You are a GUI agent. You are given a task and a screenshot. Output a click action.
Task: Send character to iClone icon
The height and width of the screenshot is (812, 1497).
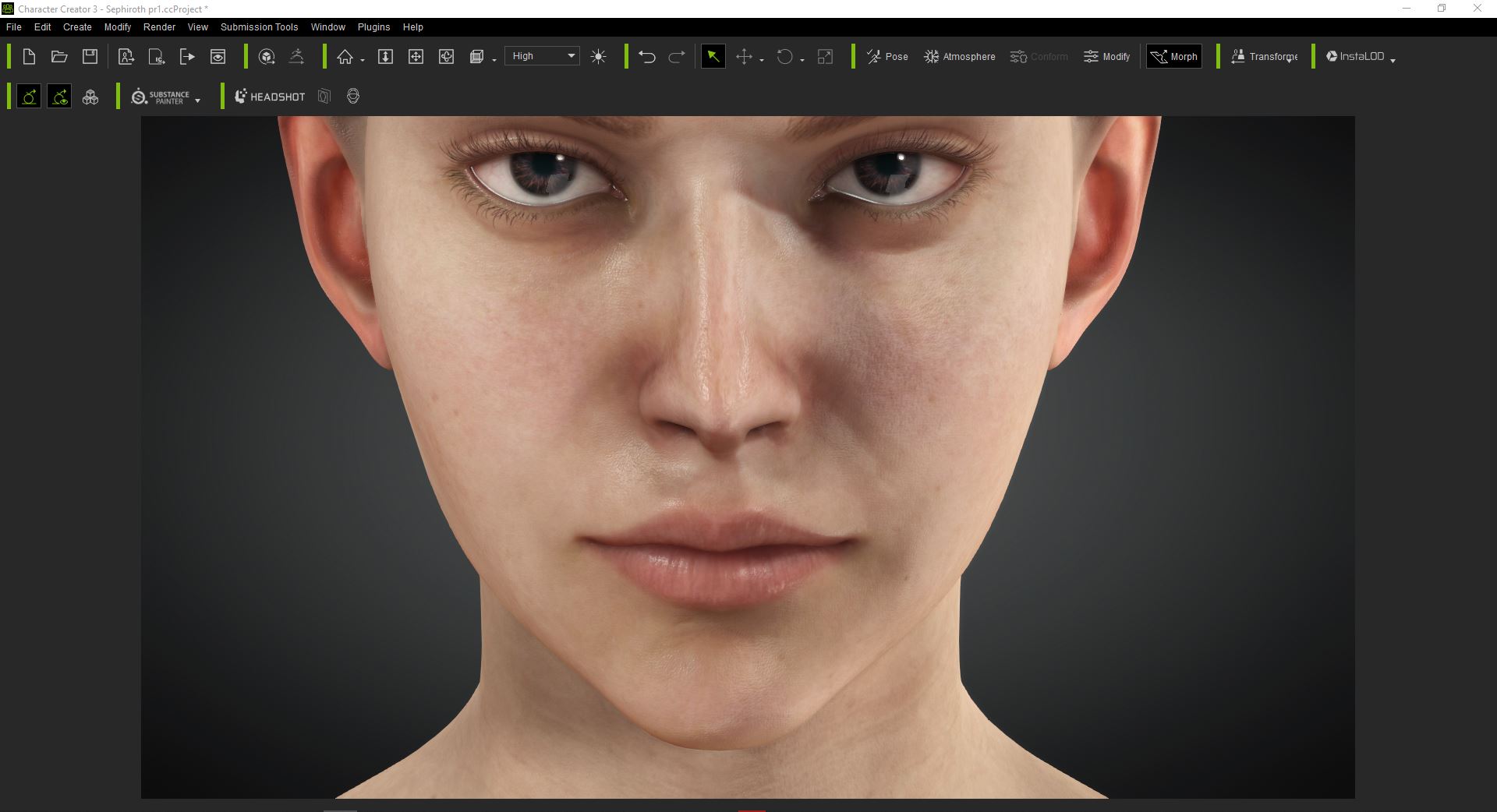[x=157, y=56]
